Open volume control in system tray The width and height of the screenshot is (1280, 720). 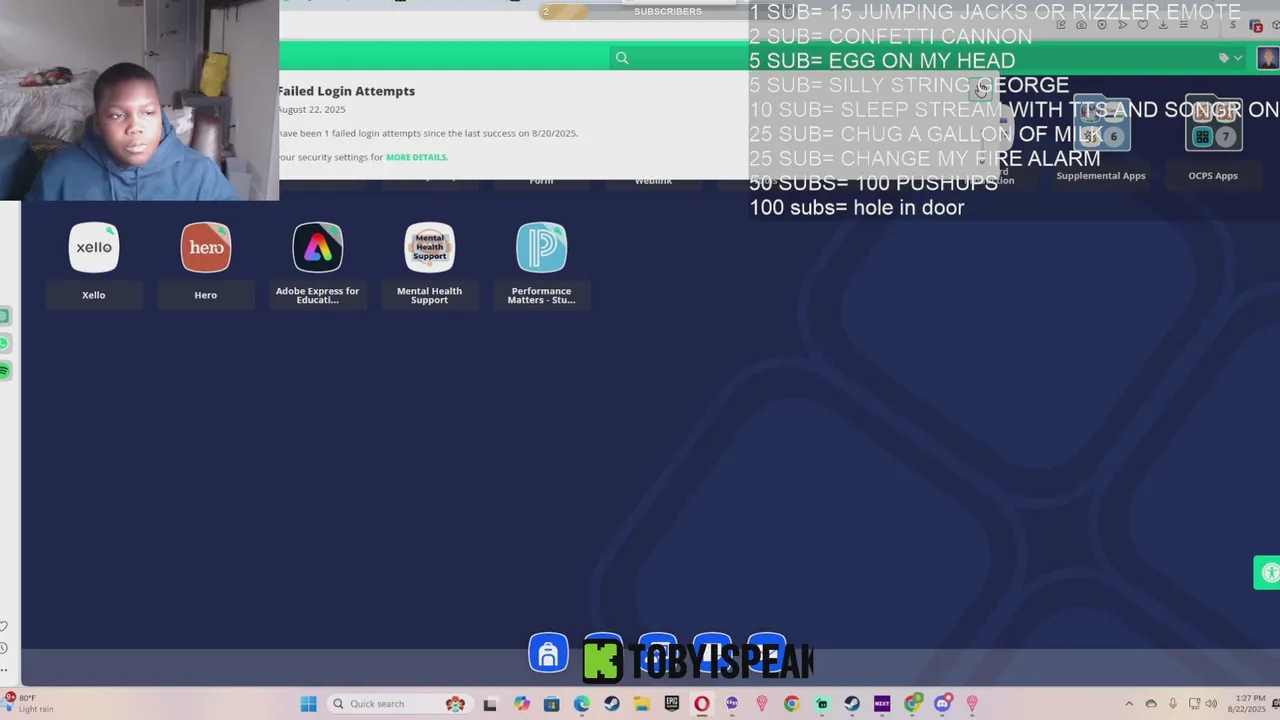(1211, 704)
